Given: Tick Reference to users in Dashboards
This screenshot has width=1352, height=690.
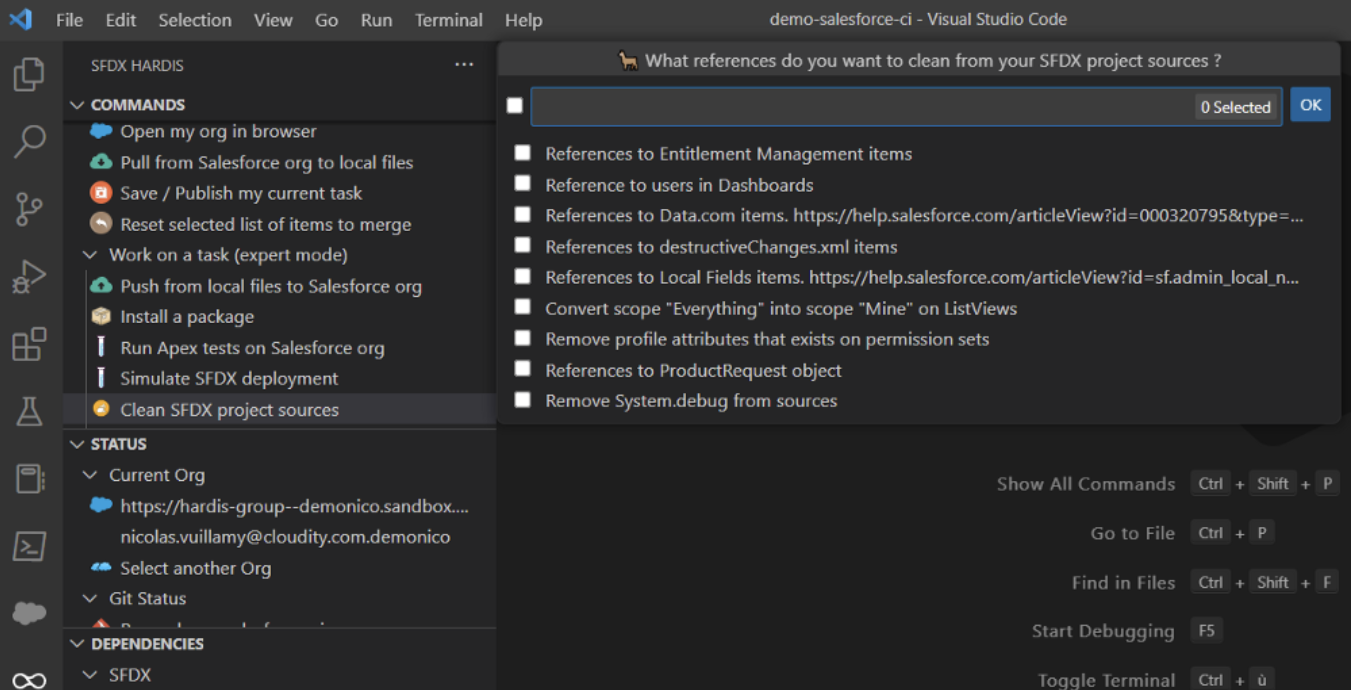Looking at the screenshot, I should (523, 184).
